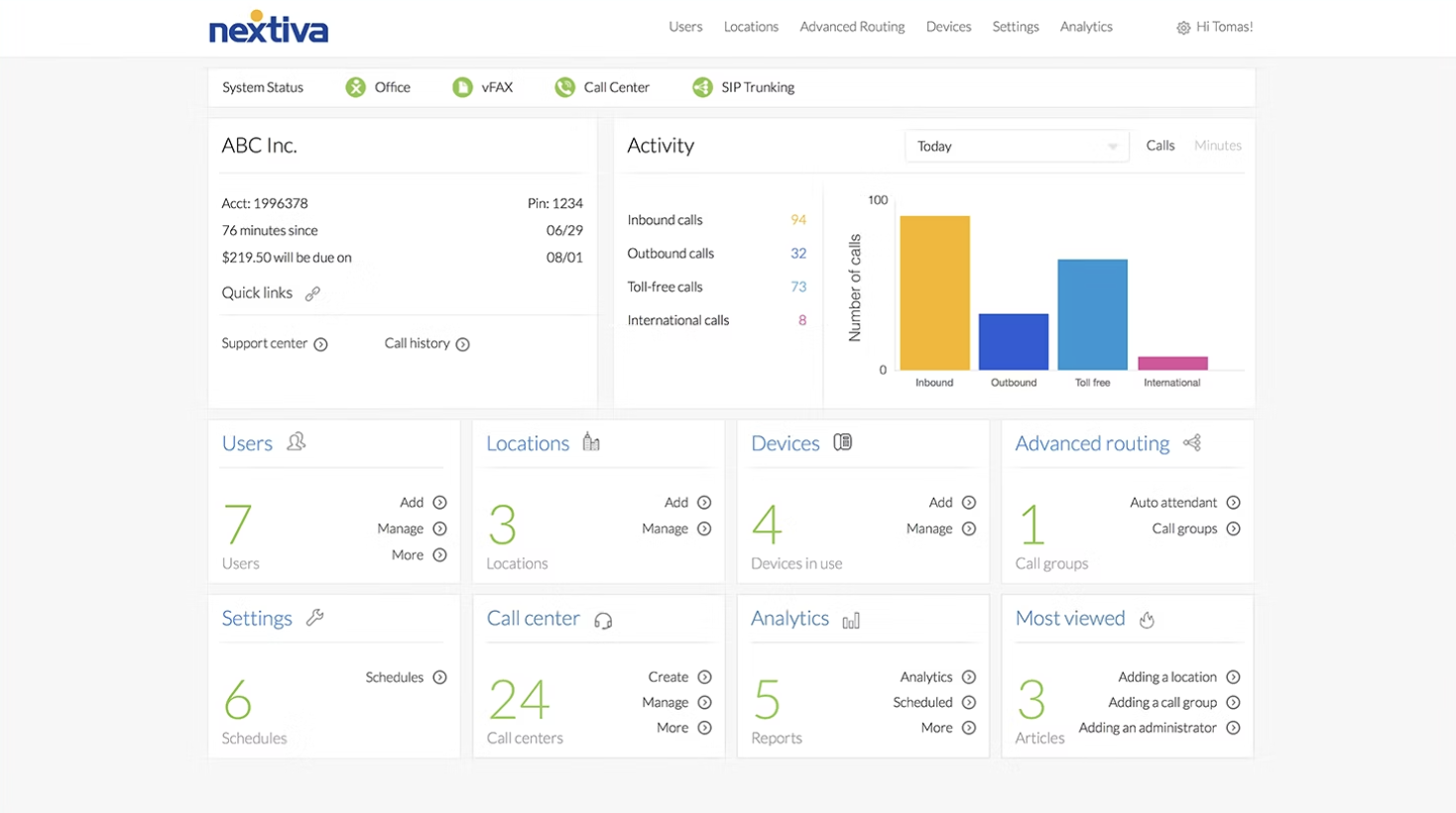This screenshot has height=813, width=1456.
Task: Open the Users panel people icon
Action: 295,443
